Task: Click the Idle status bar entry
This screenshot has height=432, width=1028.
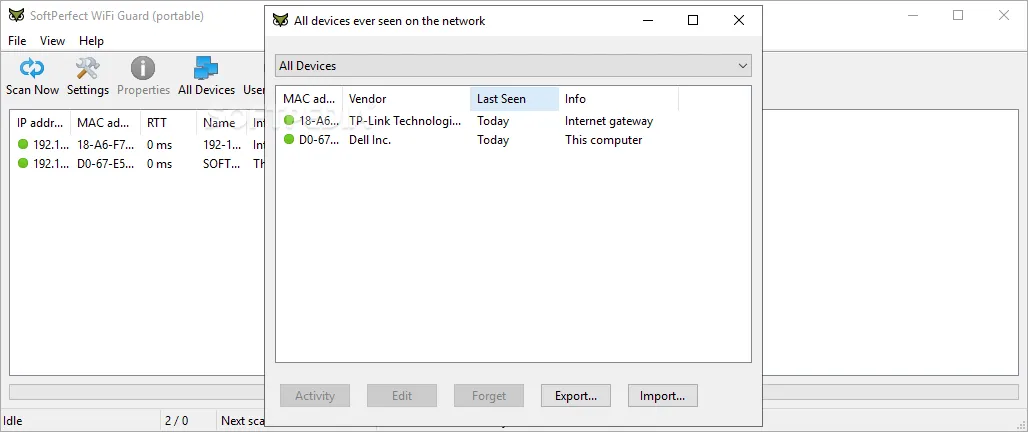Action: pos(13,421)
